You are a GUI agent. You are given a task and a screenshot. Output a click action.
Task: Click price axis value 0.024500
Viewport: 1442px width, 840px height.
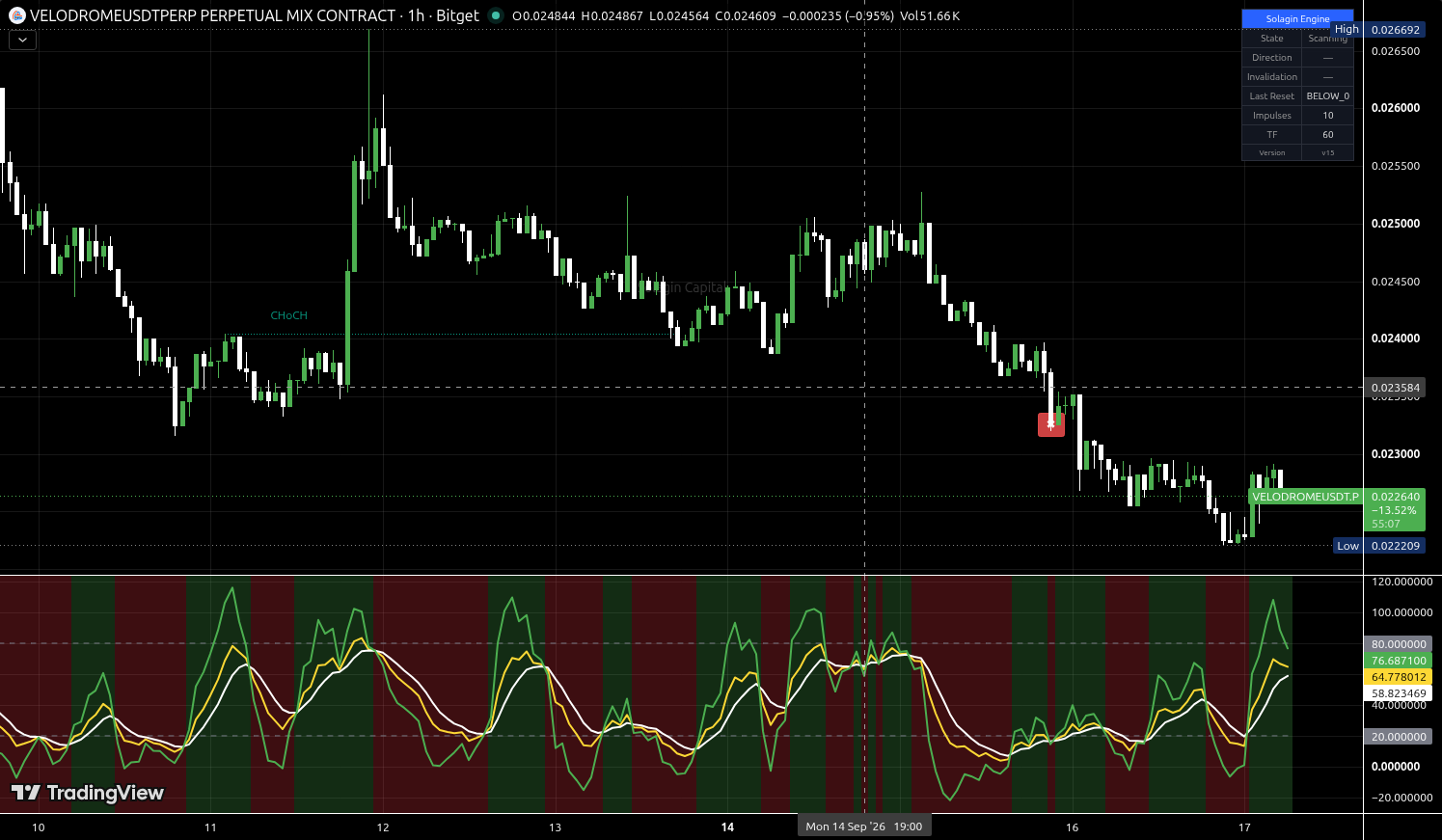[x=1396, y=282]
